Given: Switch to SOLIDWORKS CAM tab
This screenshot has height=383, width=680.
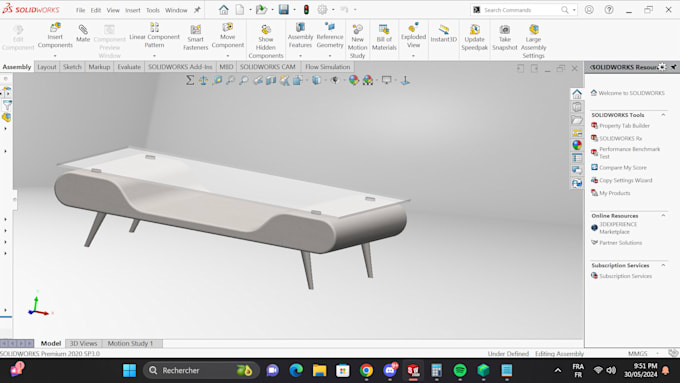Looking at the screenshot, I should 268,67.
